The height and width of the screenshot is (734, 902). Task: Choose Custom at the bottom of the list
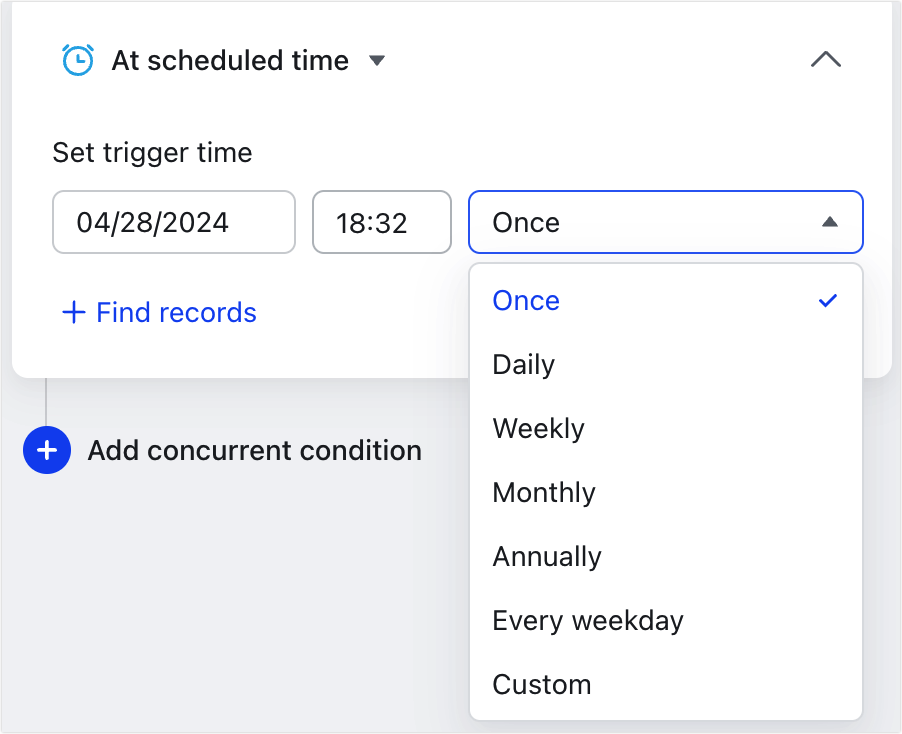[542, 684]
